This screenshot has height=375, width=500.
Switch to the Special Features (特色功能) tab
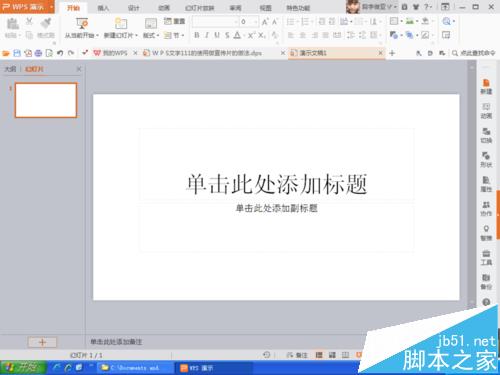(298, 8)
